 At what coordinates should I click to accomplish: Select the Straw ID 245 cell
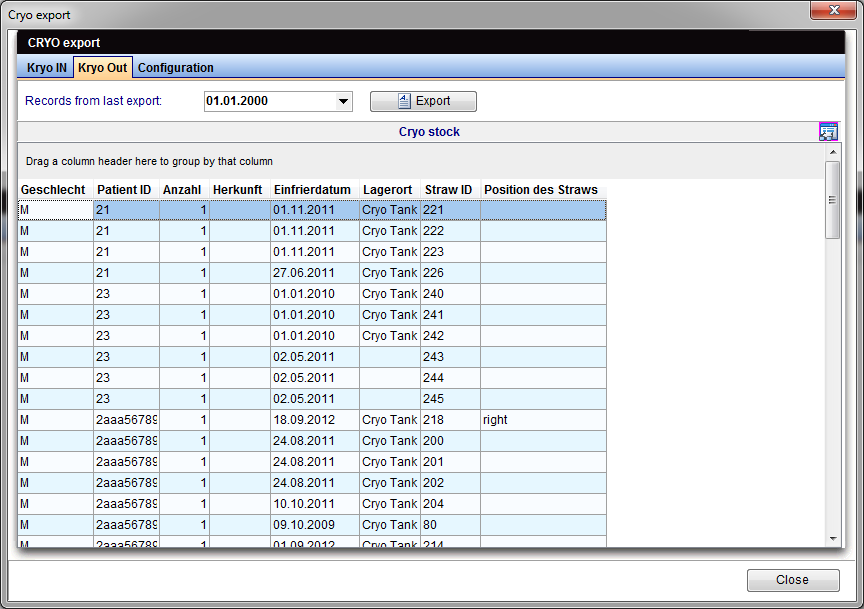(450, 398)
